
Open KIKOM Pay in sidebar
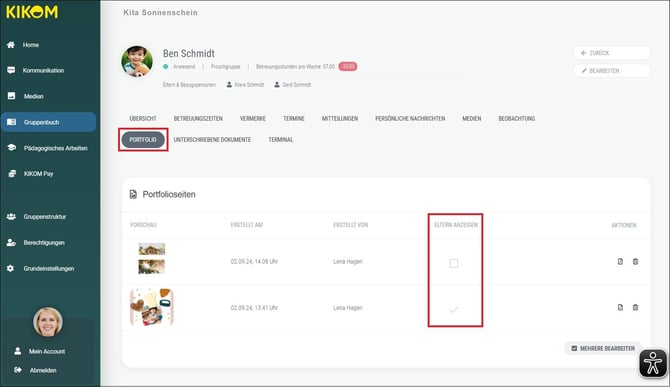pyautogui.click(x=38, y=174)
